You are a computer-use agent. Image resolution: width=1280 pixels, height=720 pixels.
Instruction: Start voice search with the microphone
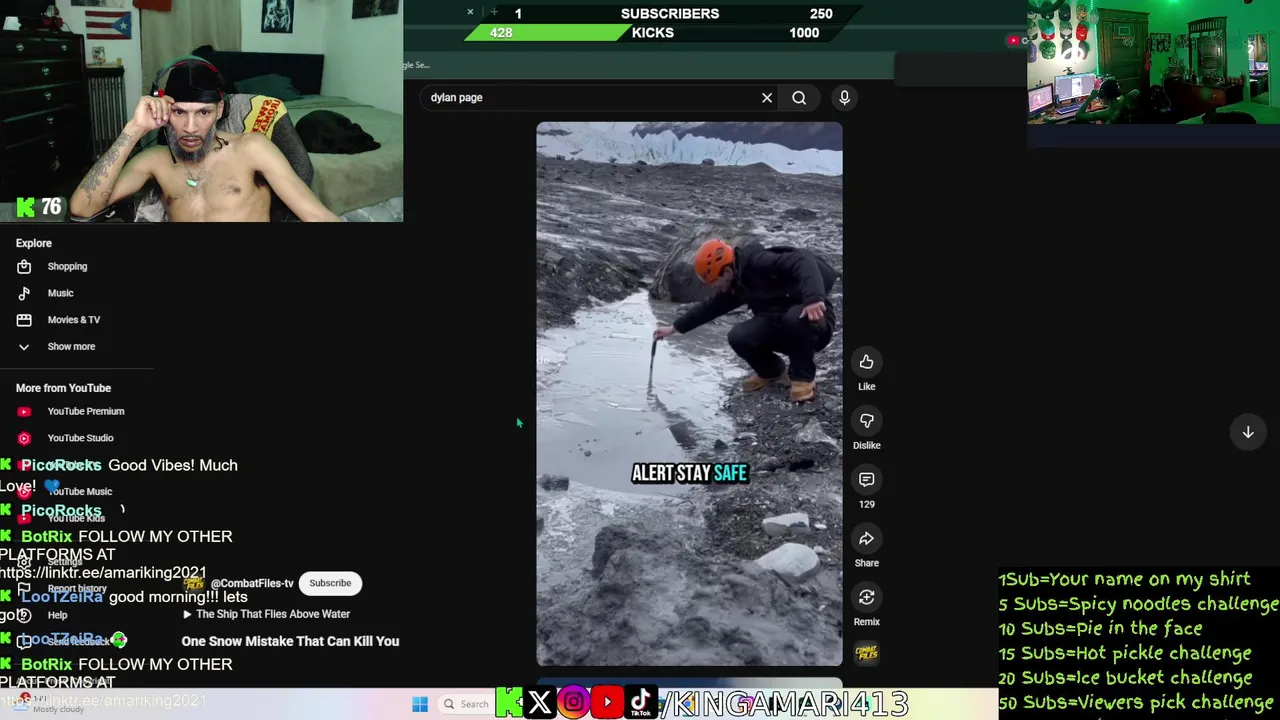coord(844,98)
